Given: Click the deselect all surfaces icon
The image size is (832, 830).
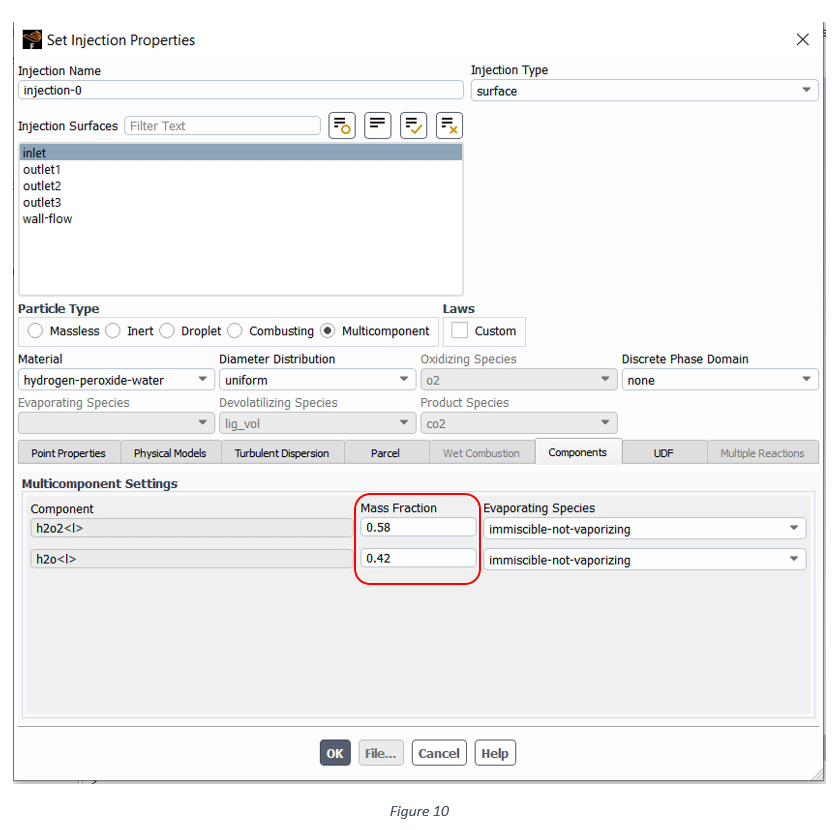Looking at the screenshot, I should pos(449,126).
